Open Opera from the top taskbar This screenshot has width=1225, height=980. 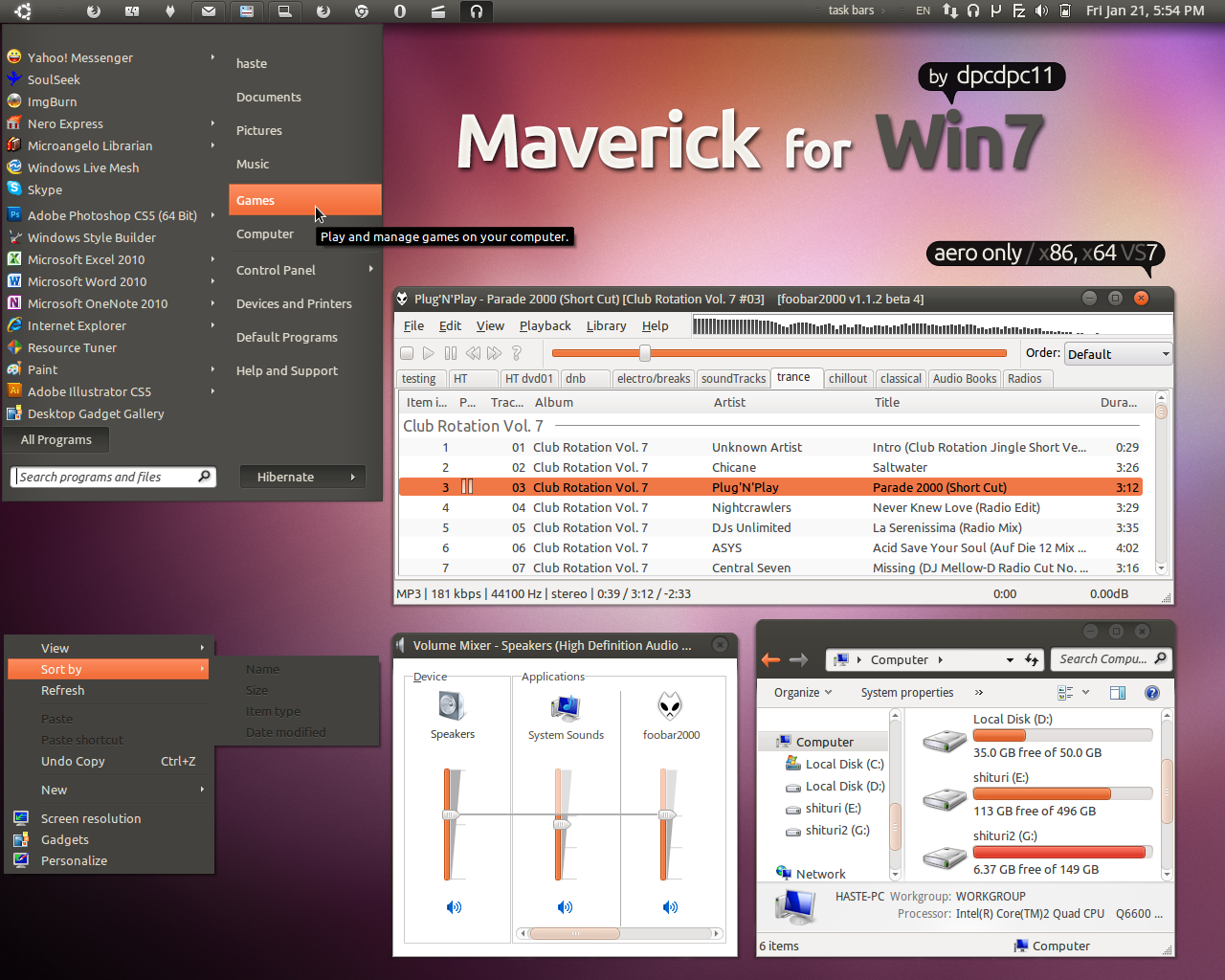pos(400,11)
